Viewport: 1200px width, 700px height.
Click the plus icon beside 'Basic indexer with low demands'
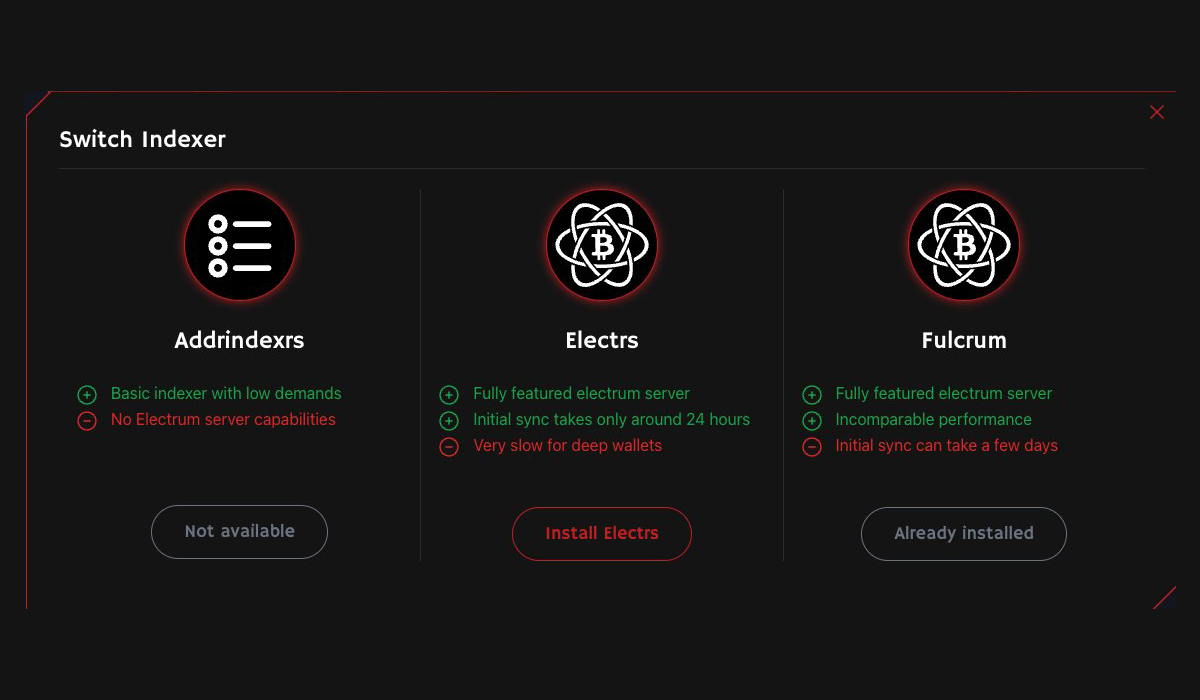point(86,394)
